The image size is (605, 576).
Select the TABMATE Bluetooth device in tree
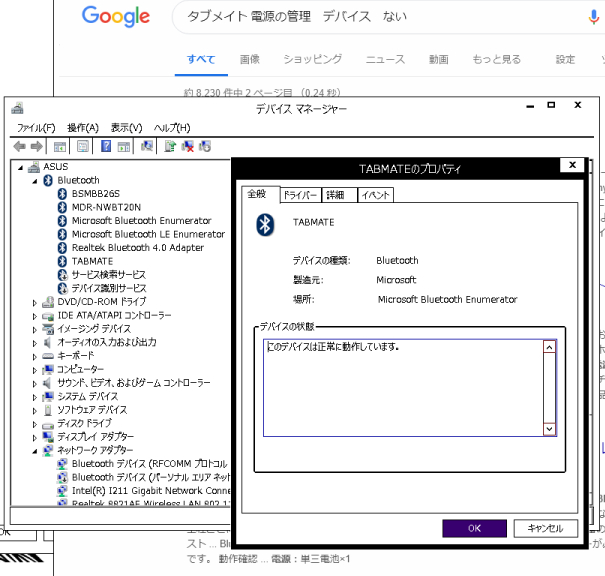click(91, 260)
